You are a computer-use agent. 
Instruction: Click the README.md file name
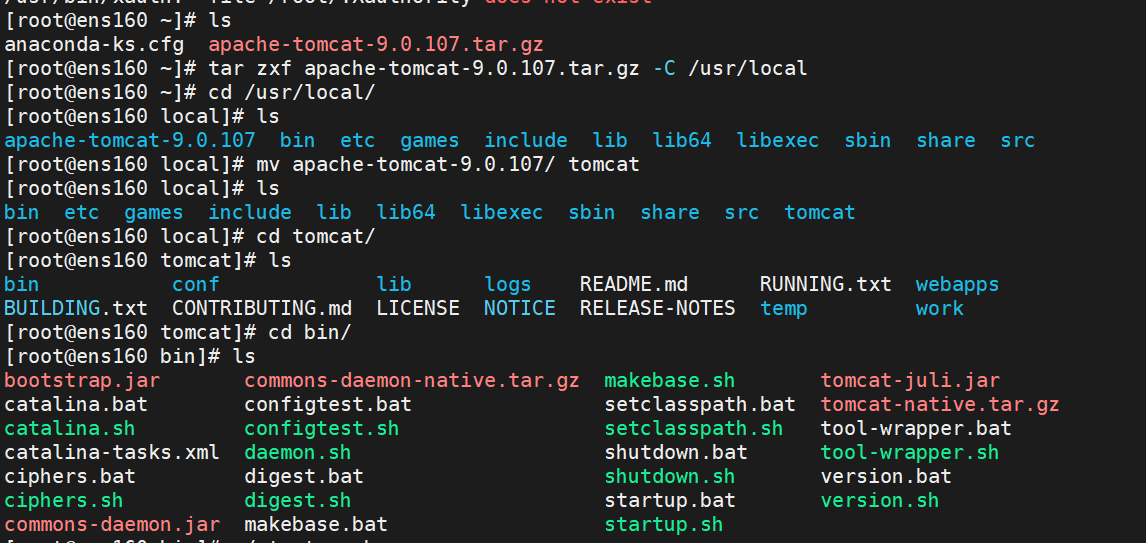click(634, 284)
